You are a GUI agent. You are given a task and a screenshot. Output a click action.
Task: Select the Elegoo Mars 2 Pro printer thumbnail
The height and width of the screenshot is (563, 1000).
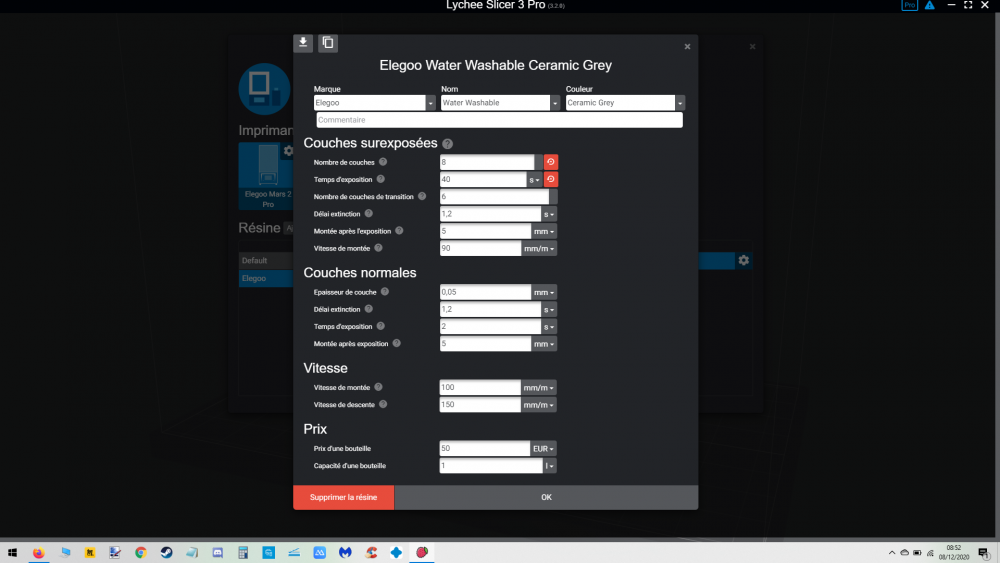[268, 176]
